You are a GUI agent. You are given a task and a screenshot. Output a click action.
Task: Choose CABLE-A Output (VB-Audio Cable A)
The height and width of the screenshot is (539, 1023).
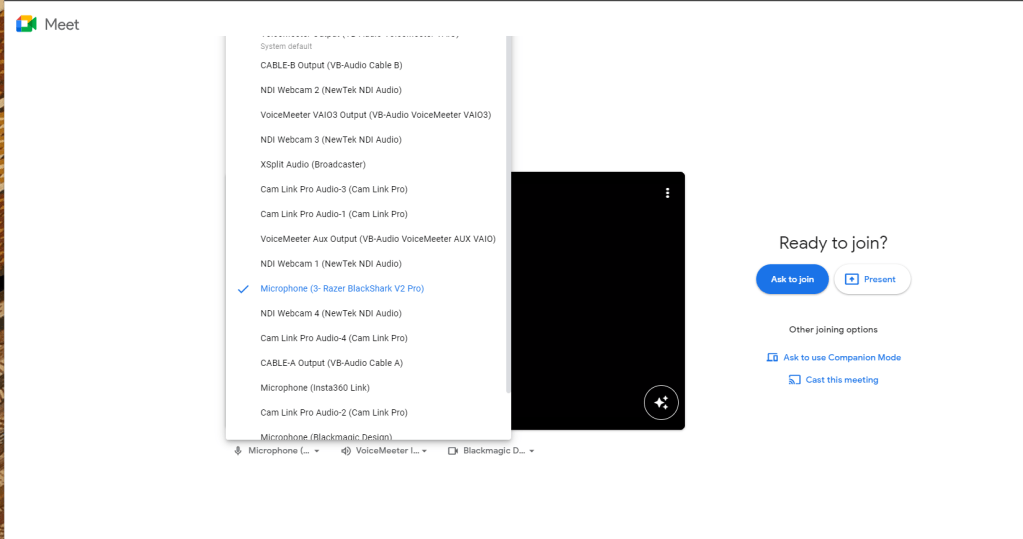click(368, 363)
